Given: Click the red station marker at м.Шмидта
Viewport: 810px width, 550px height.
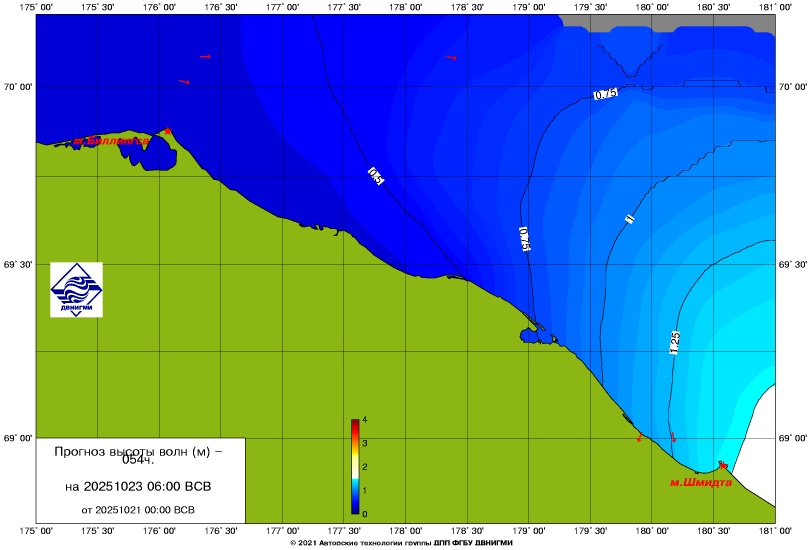Looking at the screenshot, I should [722, 466].
